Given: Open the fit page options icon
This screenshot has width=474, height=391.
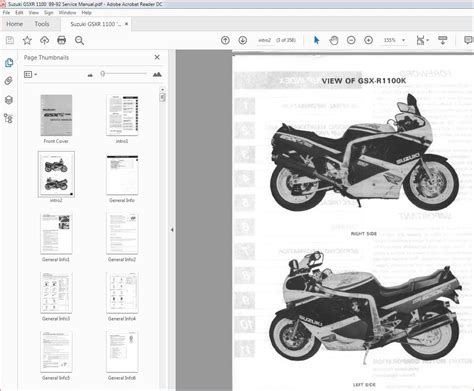Looking at the screenshot, I should pos(422,40).
